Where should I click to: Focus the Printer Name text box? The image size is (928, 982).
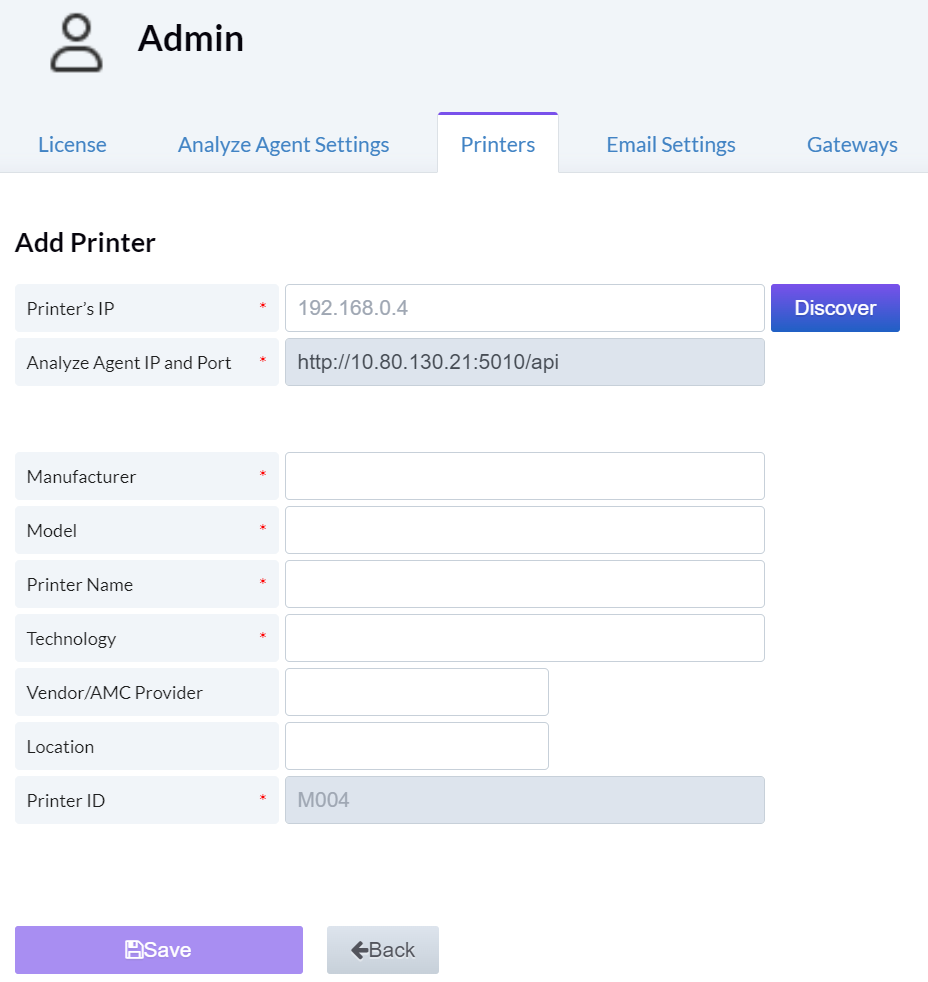pos(525,584)
